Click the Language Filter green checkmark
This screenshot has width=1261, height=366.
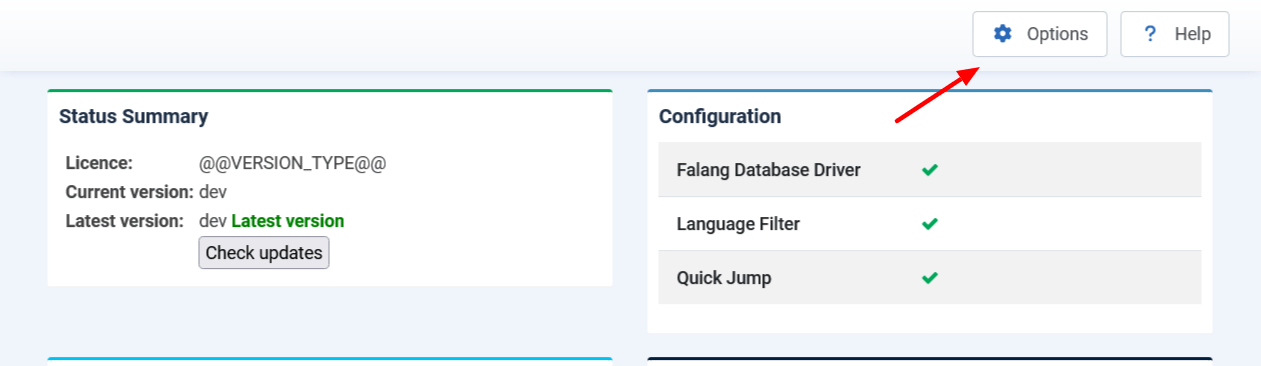[930, 224]
